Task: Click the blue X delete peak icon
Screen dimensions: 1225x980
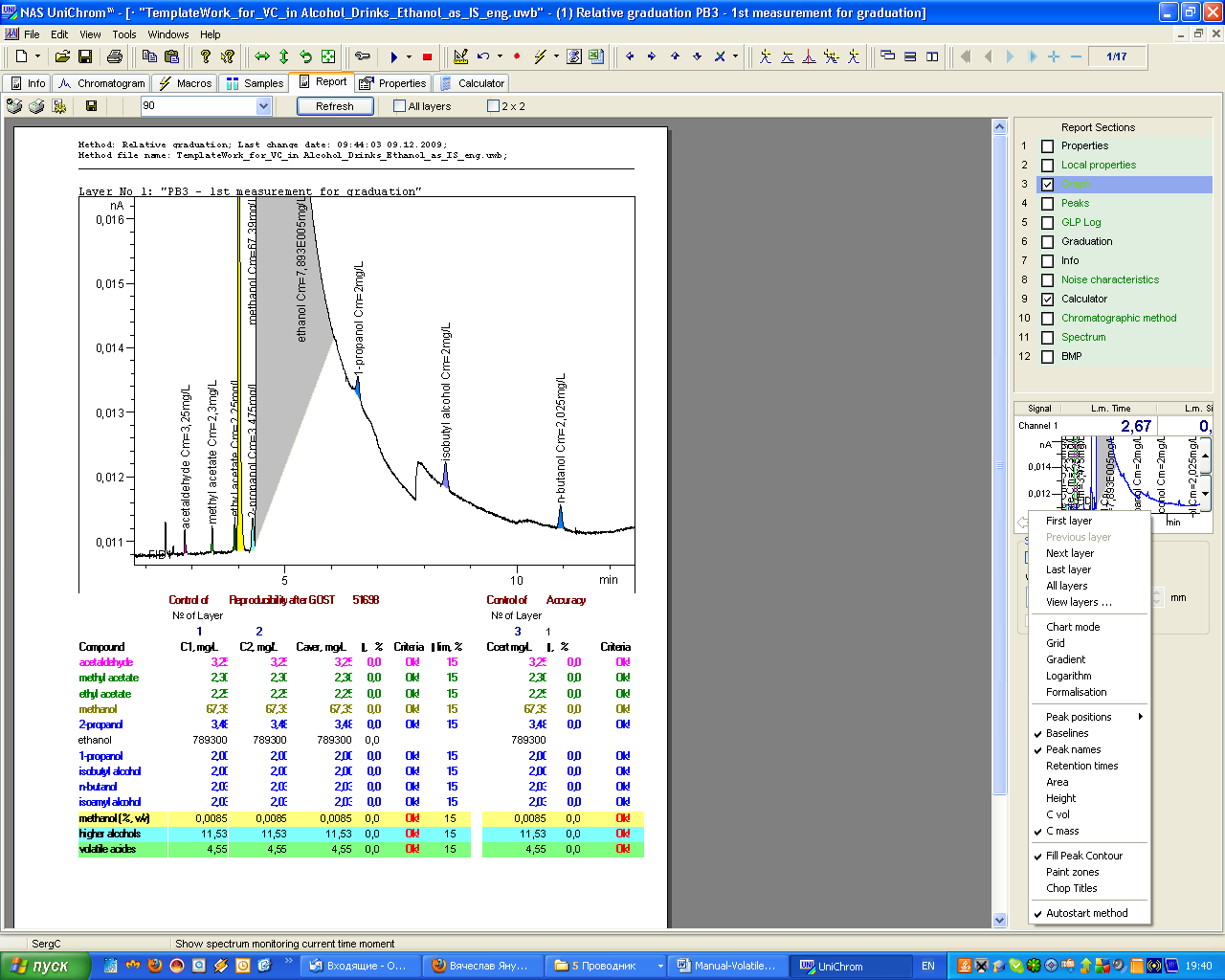Action: [720, 57]
